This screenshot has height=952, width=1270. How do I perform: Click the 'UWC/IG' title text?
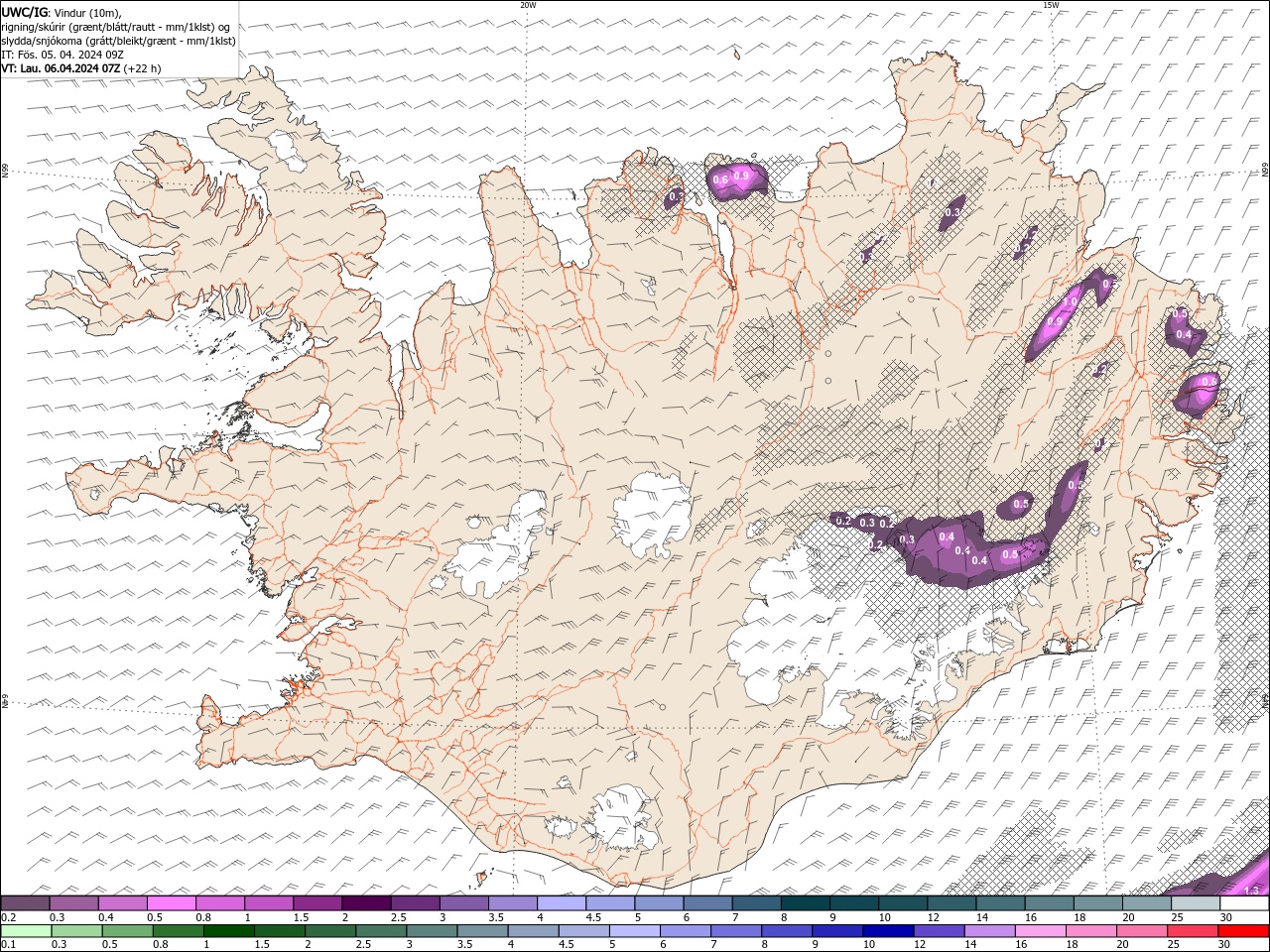(25, 12)
